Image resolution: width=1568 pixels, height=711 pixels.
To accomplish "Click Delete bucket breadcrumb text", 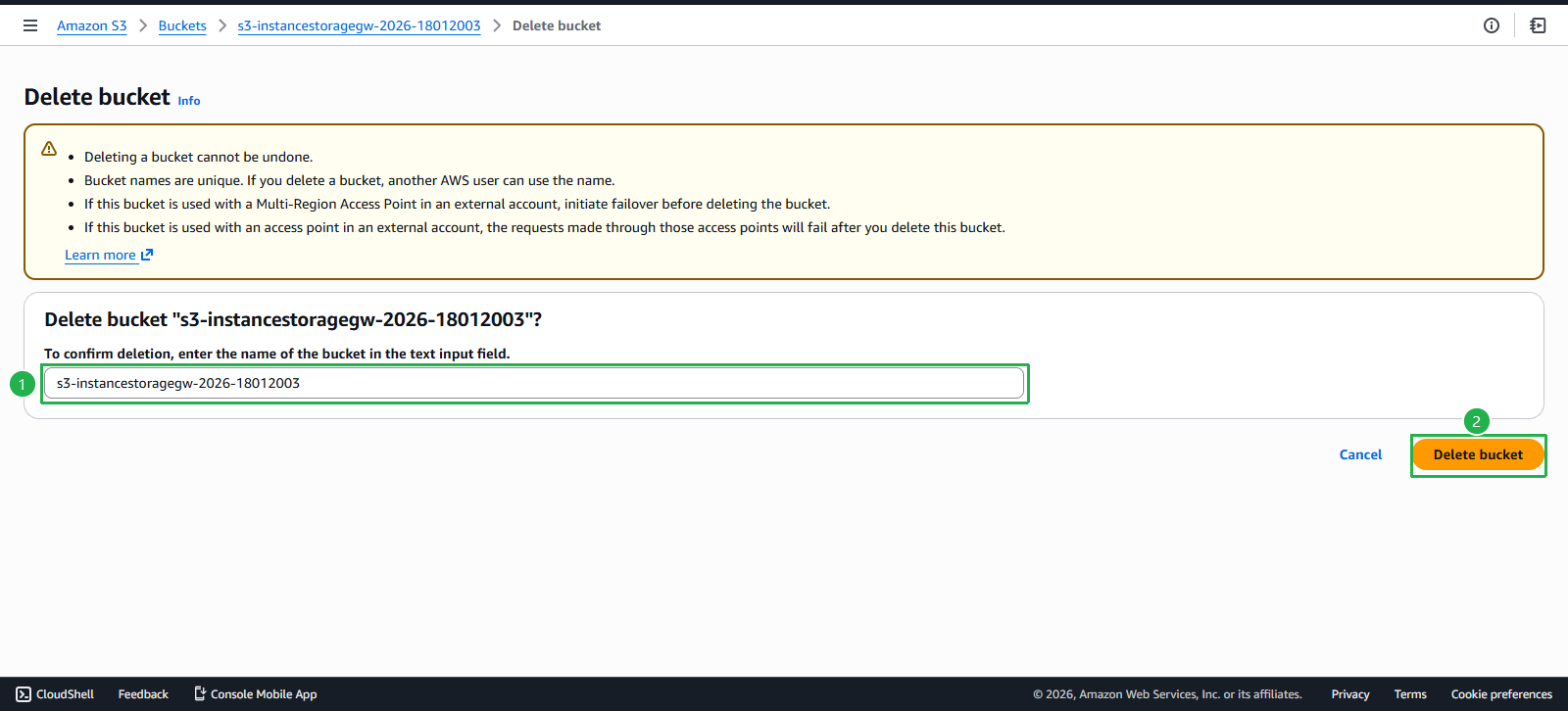I will [x=557, y=25].
